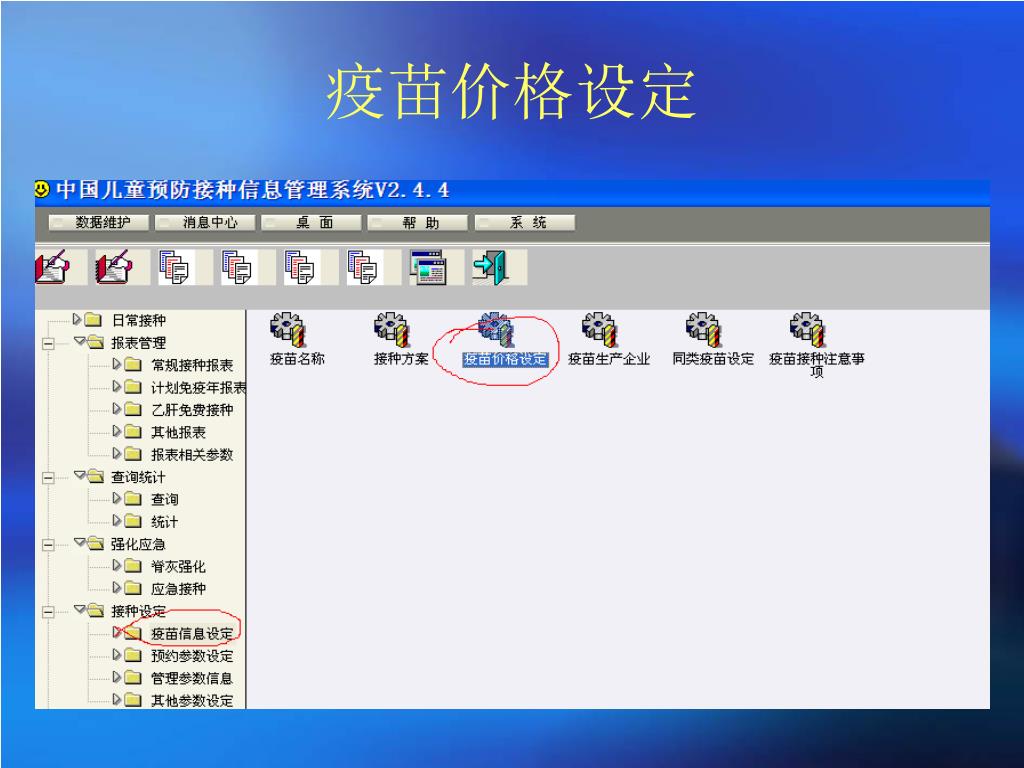Select the 强化应急 tree label

point(138,544)
